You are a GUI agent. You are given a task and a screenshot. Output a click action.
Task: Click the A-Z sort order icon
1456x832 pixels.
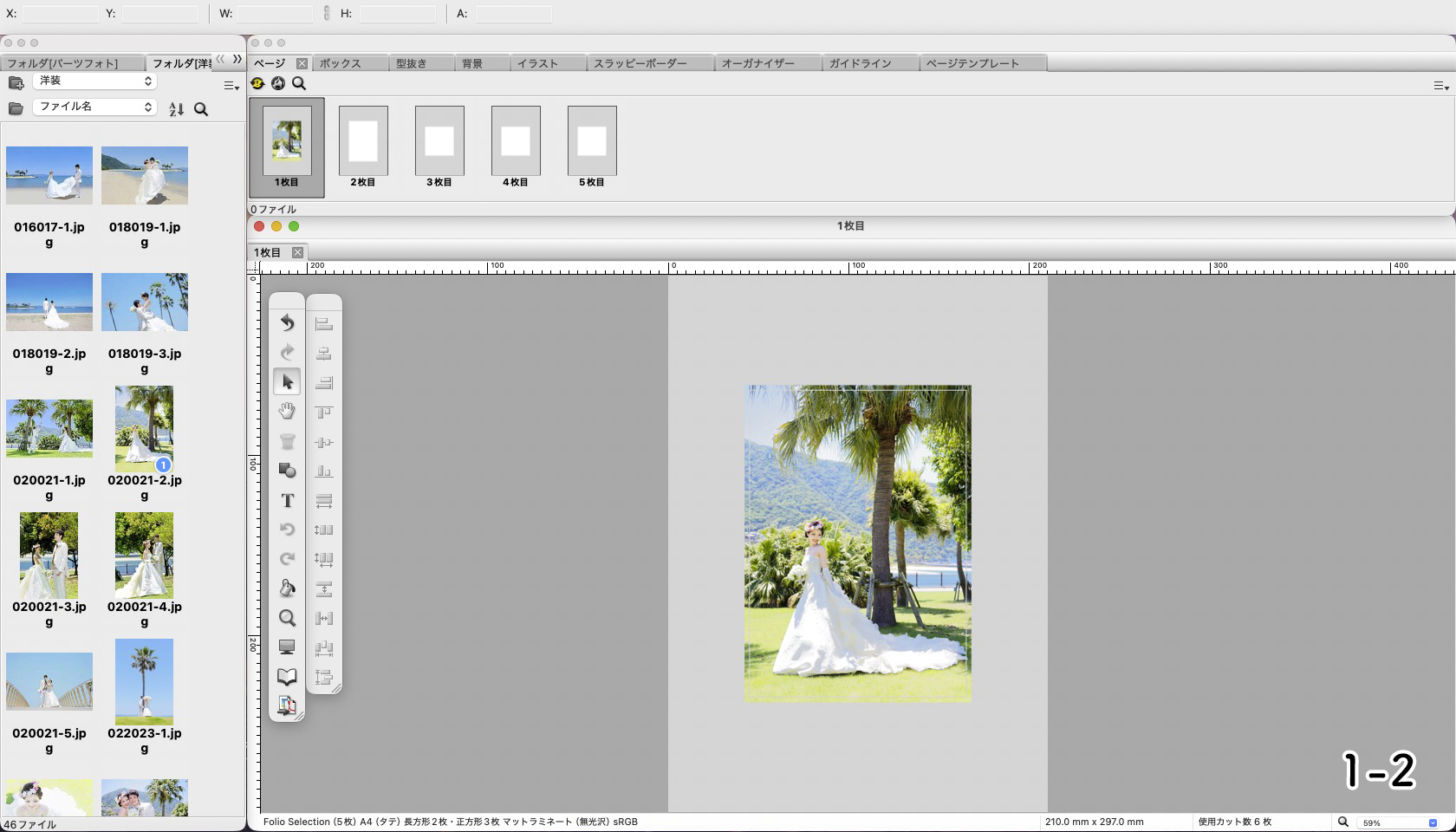coord(177,109)
